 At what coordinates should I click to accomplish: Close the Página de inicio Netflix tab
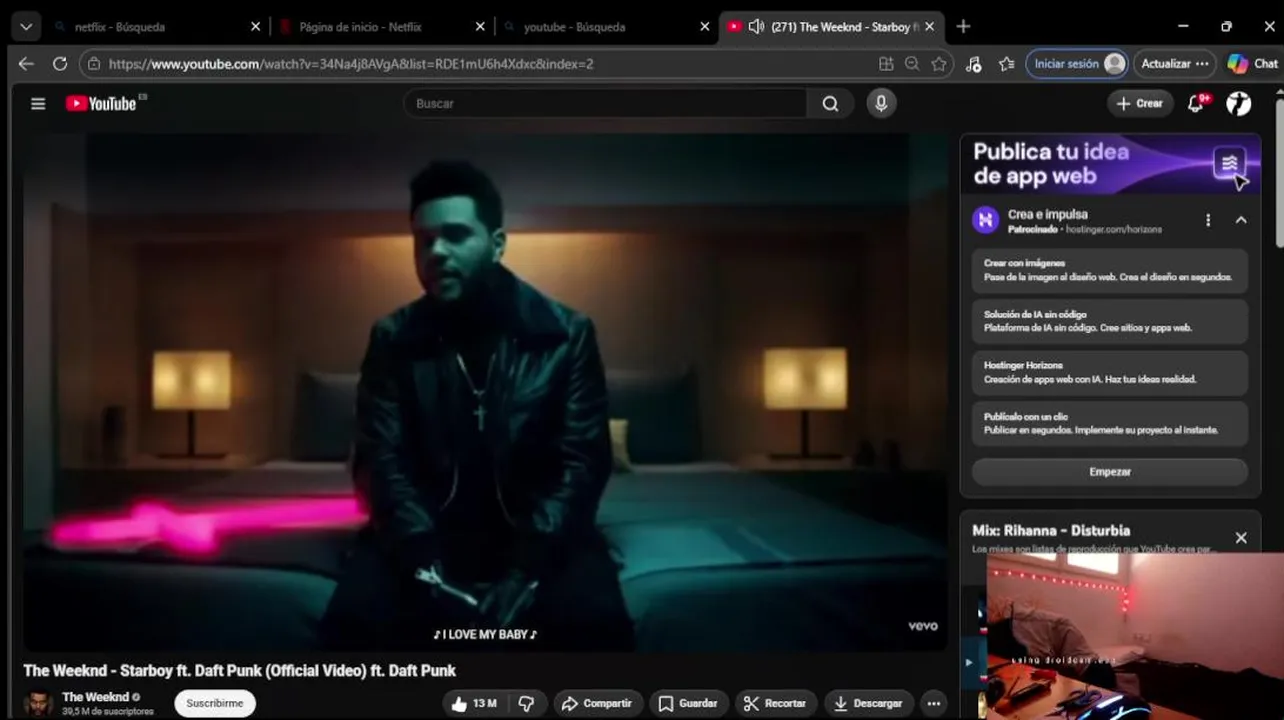(x=480, y=27)
